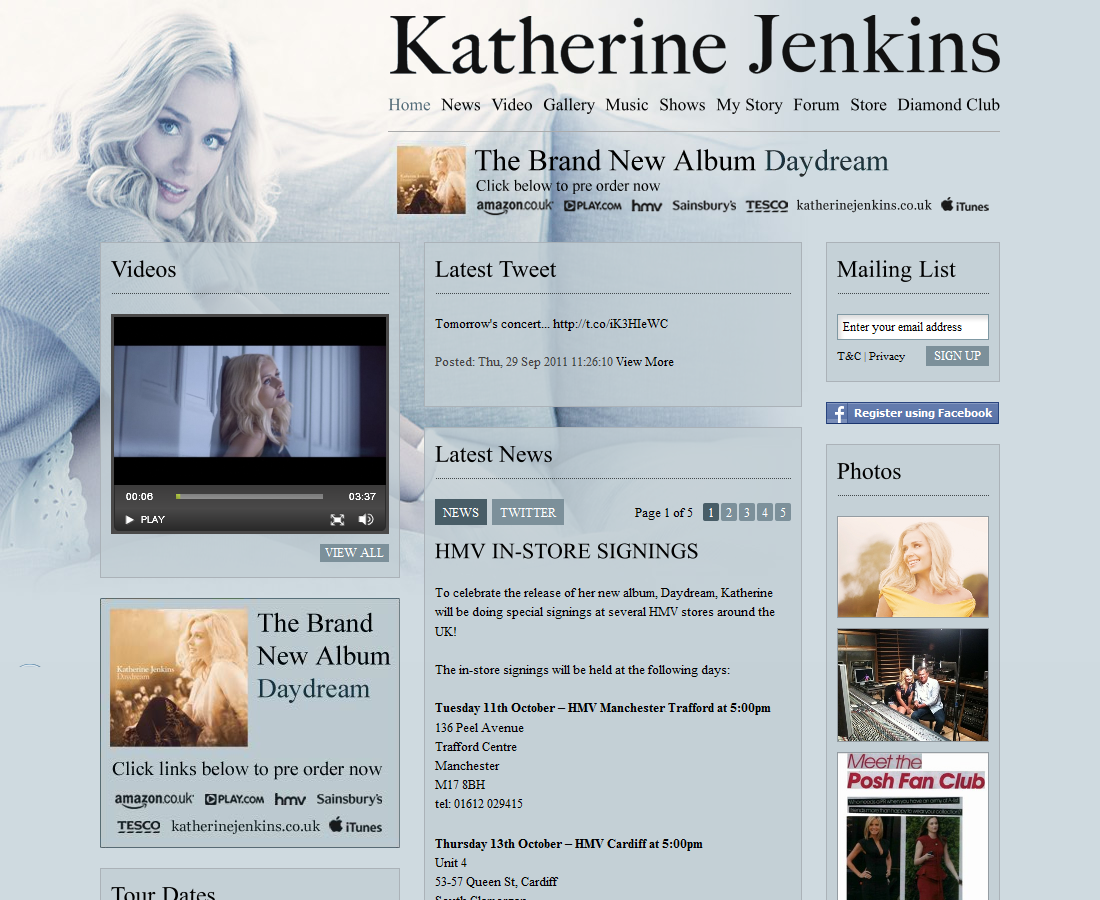
Task: Click Register using Facebook button
Action: [x=913, y=413]
